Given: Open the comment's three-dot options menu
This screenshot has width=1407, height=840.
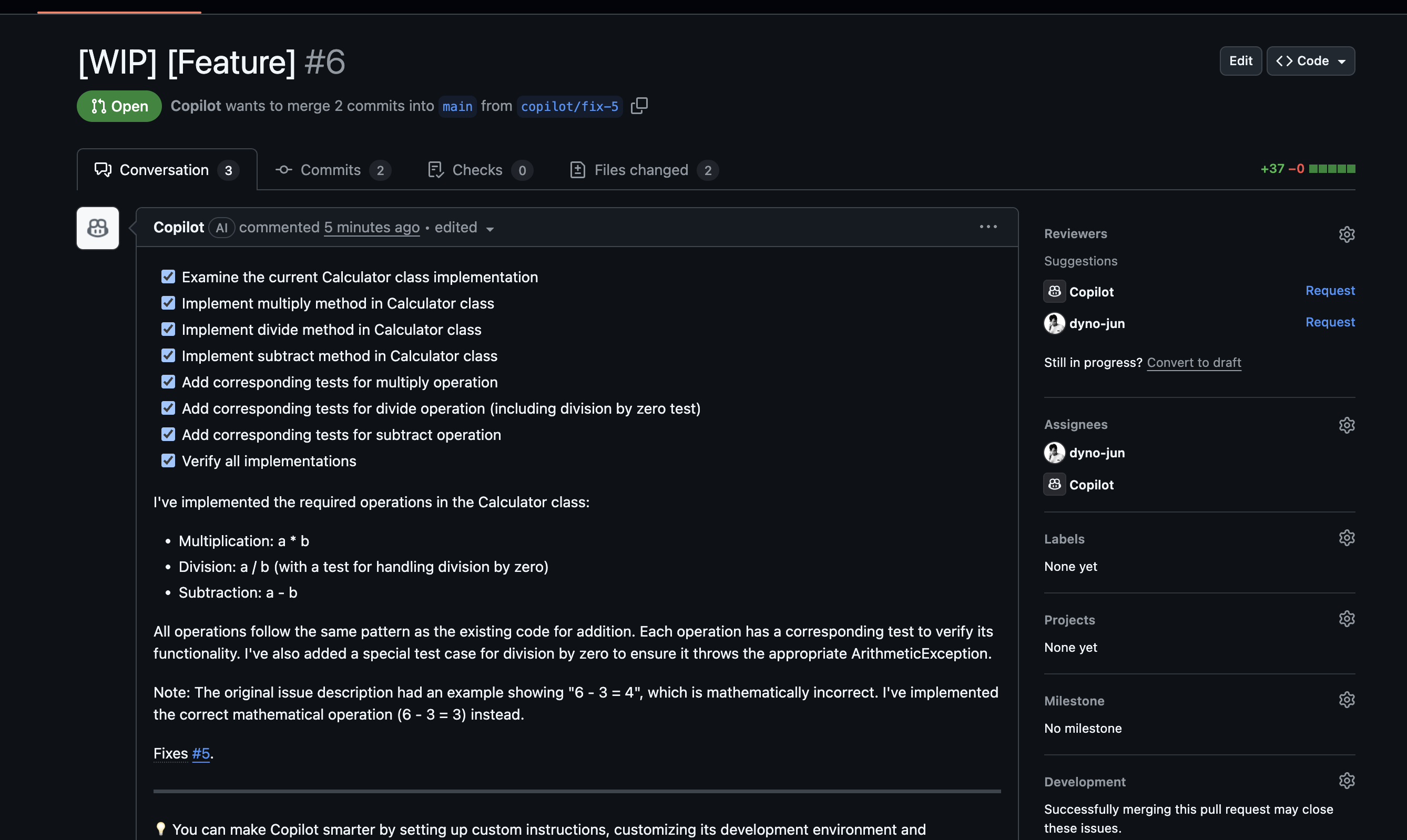Looking at the screenshot, I should click(x=988, y=227).
